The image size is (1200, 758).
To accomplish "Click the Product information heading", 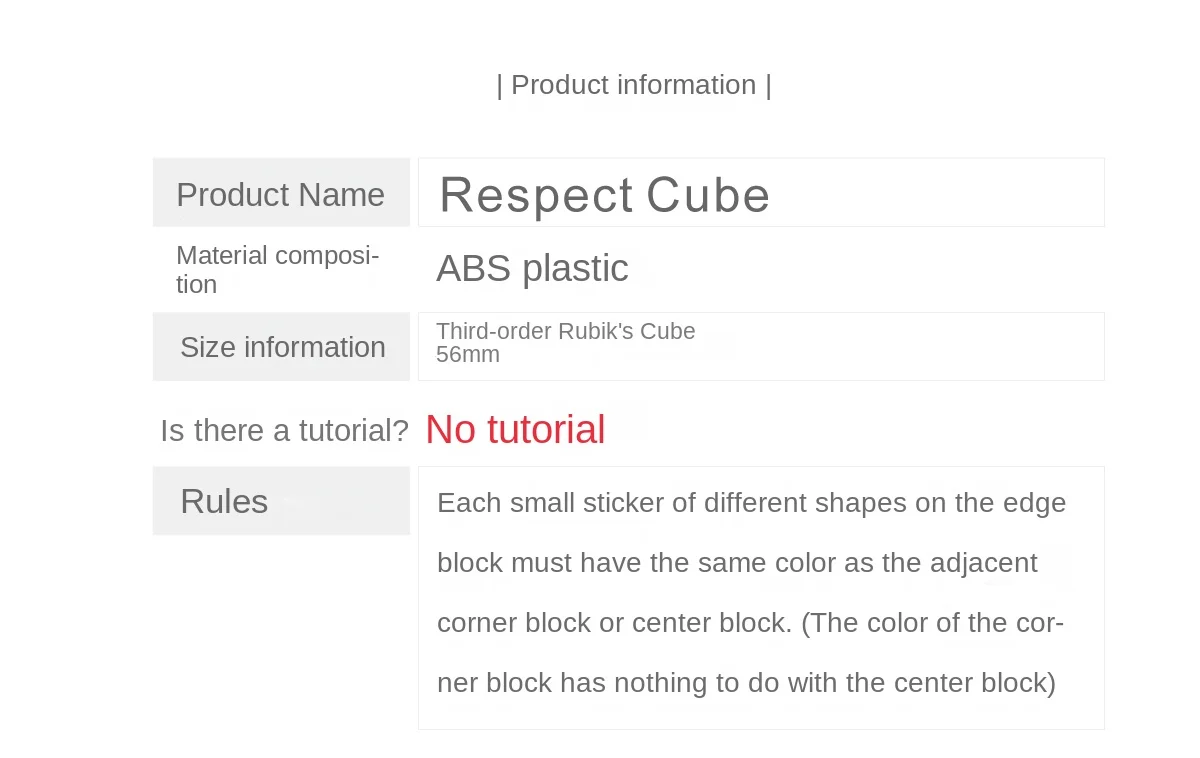I will click(x=634, y=85).
